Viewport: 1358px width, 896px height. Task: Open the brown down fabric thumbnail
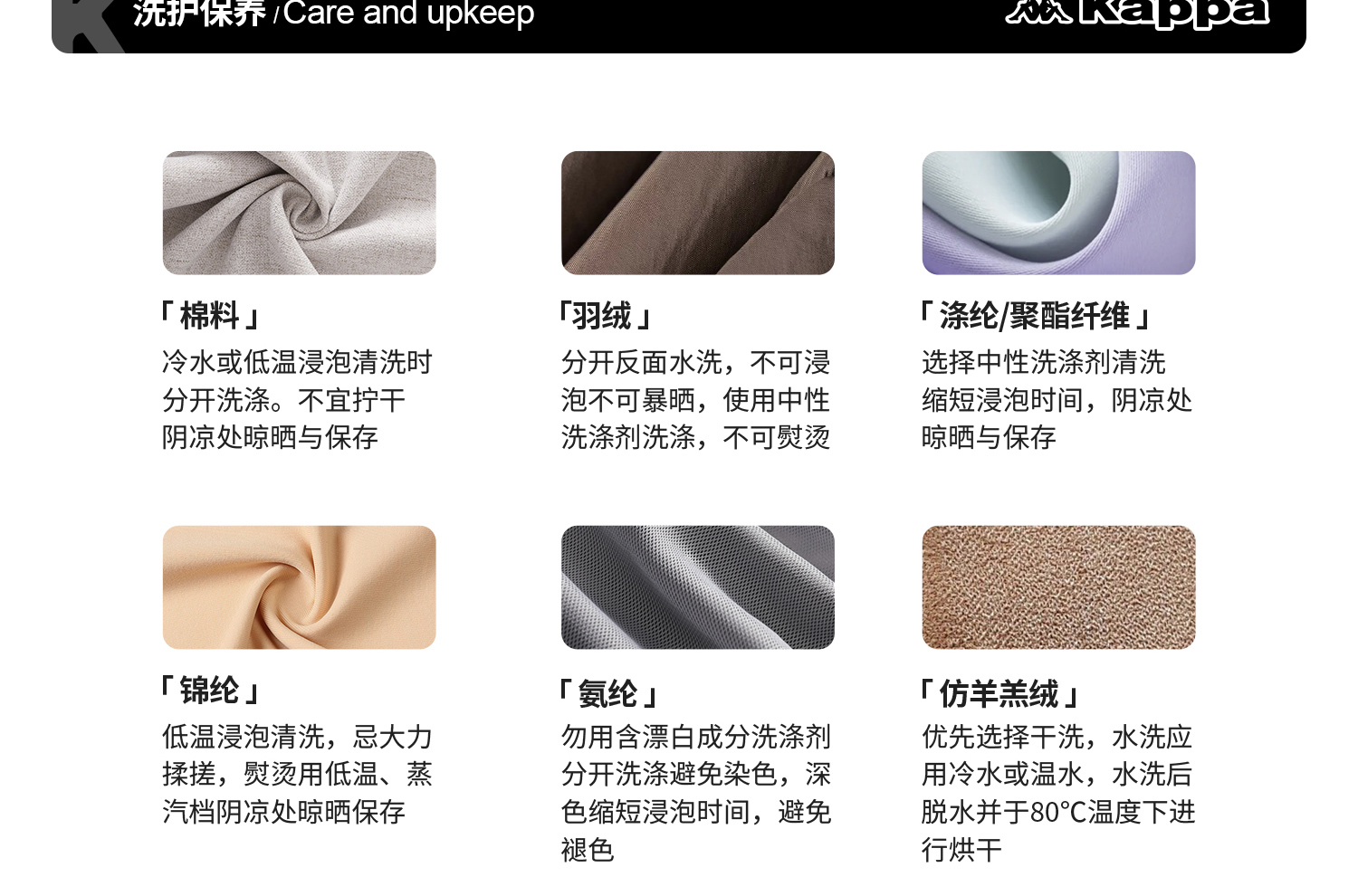pyautogui.click(x=697, y=213)
